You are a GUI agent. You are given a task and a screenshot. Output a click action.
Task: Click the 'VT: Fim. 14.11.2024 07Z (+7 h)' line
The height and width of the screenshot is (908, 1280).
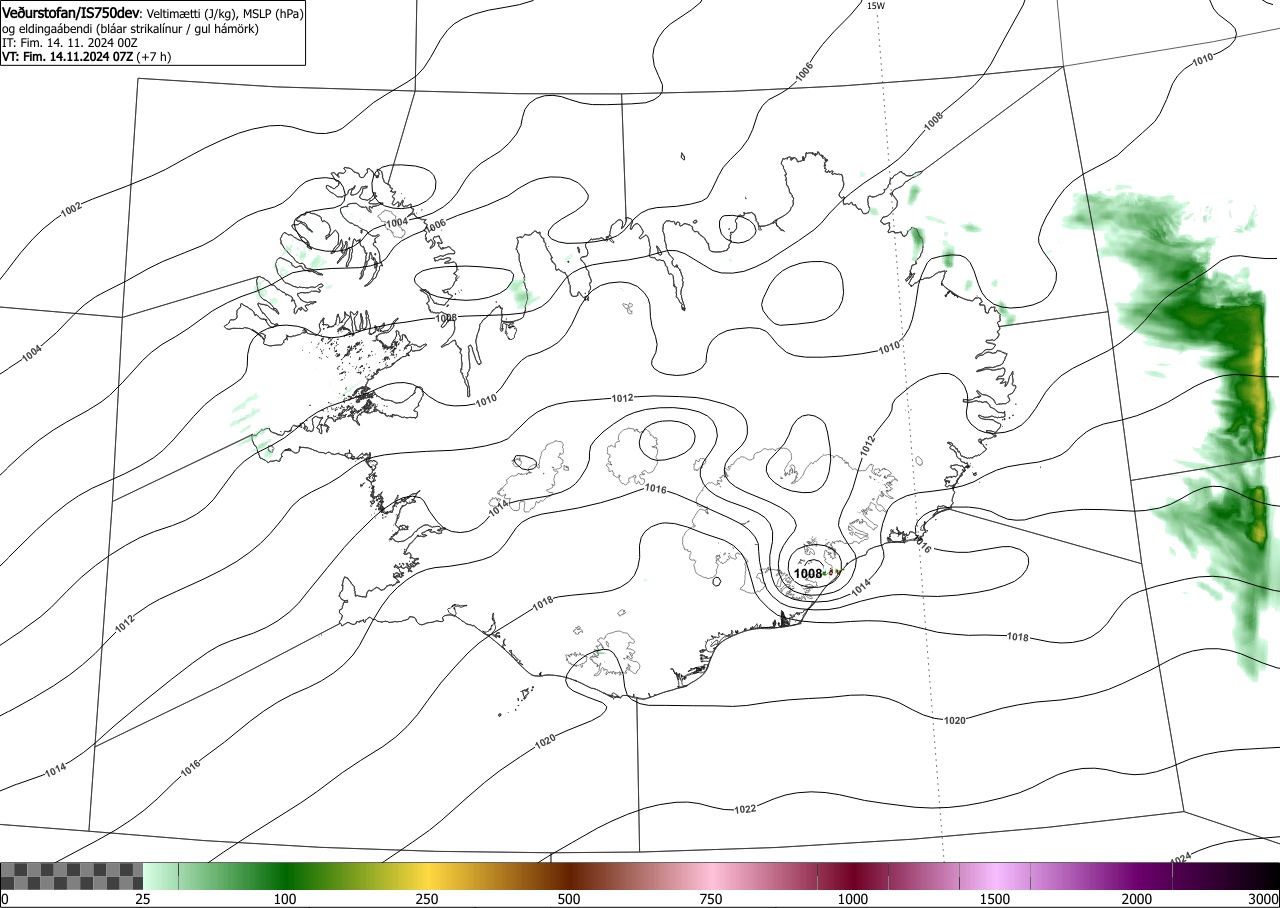[86, 57]
